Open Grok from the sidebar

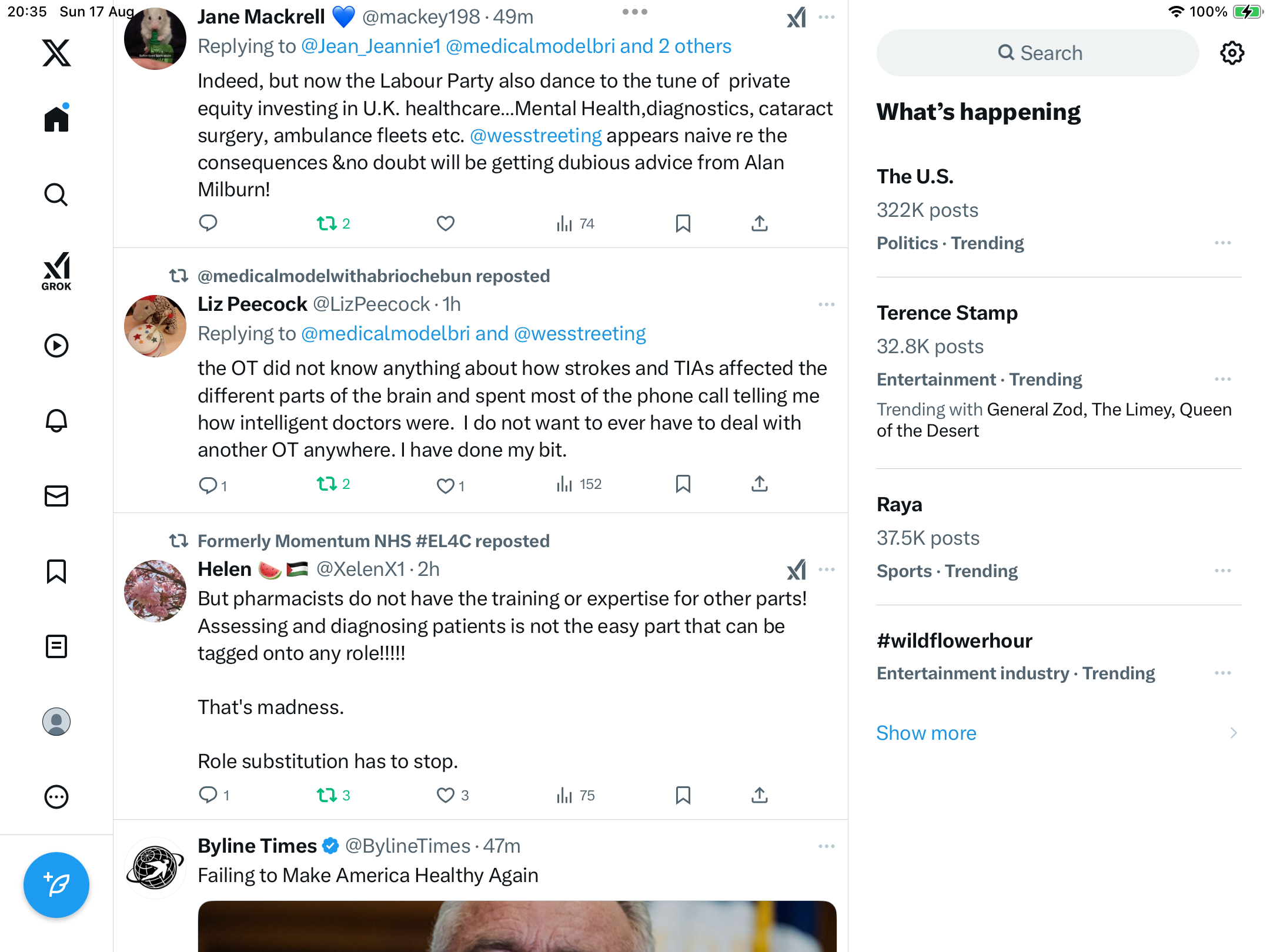(x=56, y=271)
